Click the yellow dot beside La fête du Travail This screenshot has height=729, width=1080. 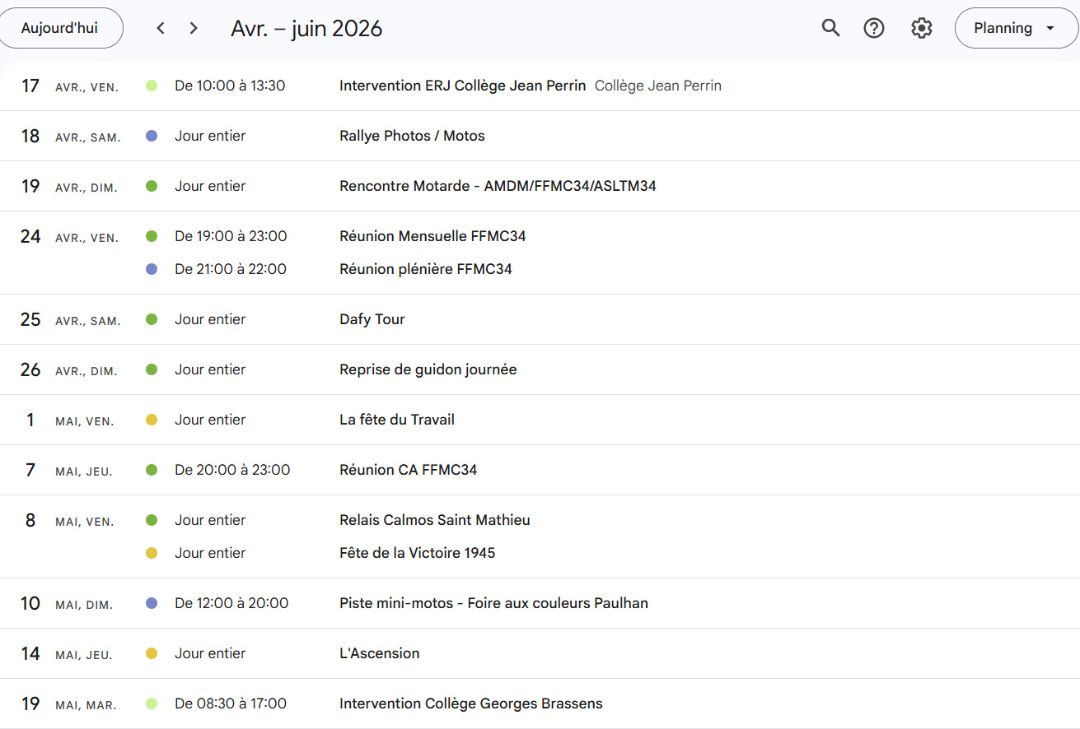pos(152,420)
